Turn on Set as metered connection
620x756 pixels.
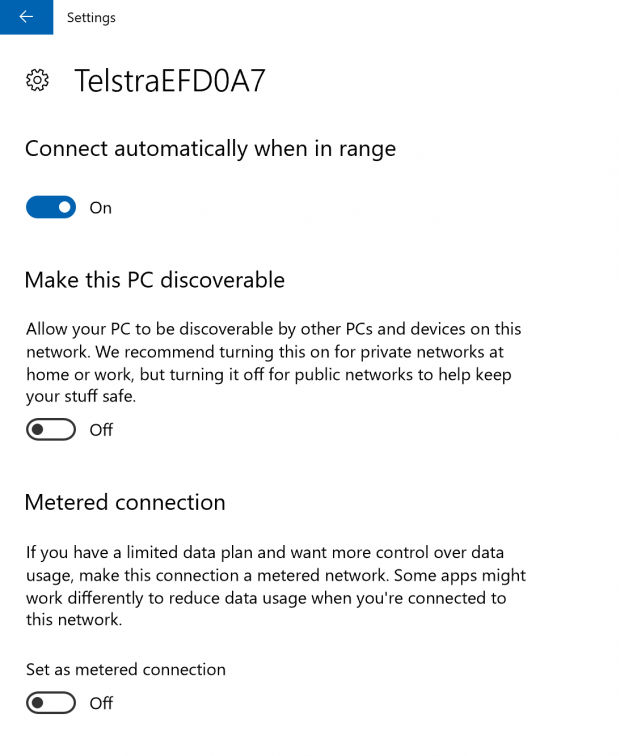[51, 703]
